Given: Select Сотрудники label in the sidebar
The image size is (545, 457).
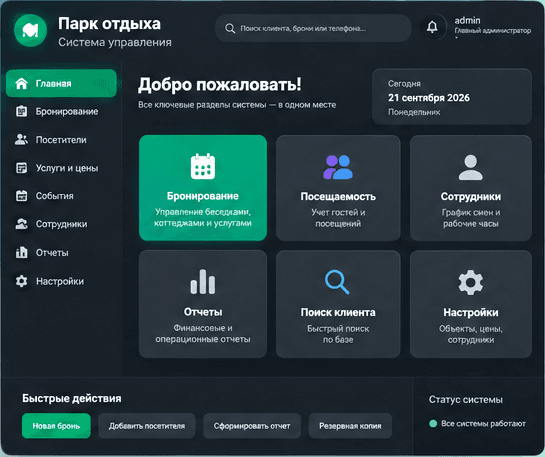Looking at the screenshot, I should click(62, 224).
